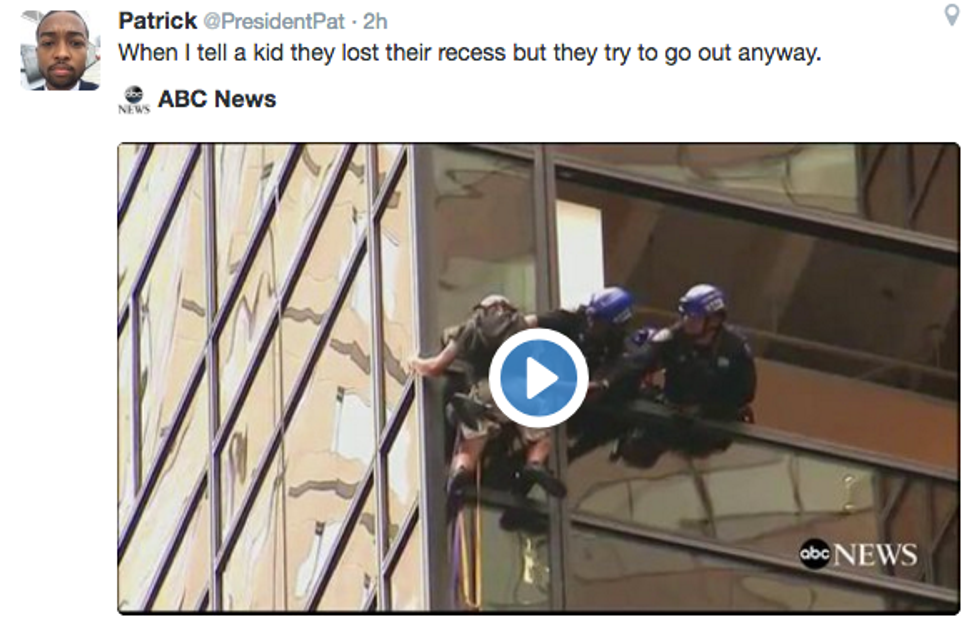Click the middle officer's blue helmet

[x=611, y=306]
